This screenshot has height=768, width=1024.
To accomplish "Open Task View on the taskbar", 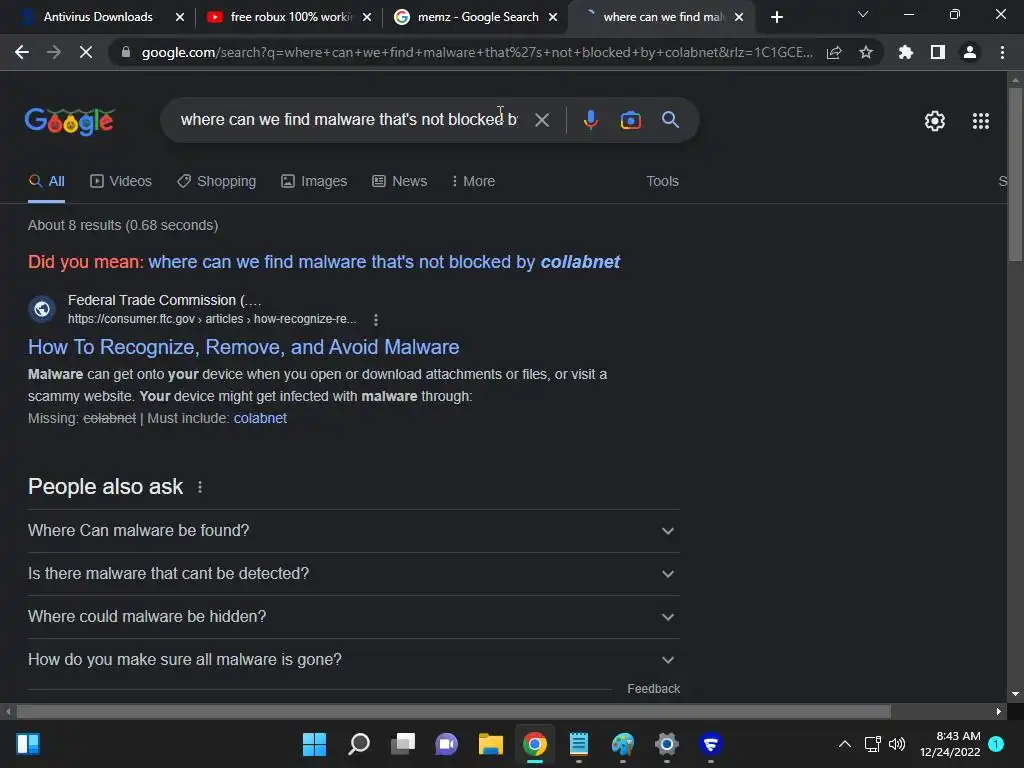I will click(x=403, y=744).
